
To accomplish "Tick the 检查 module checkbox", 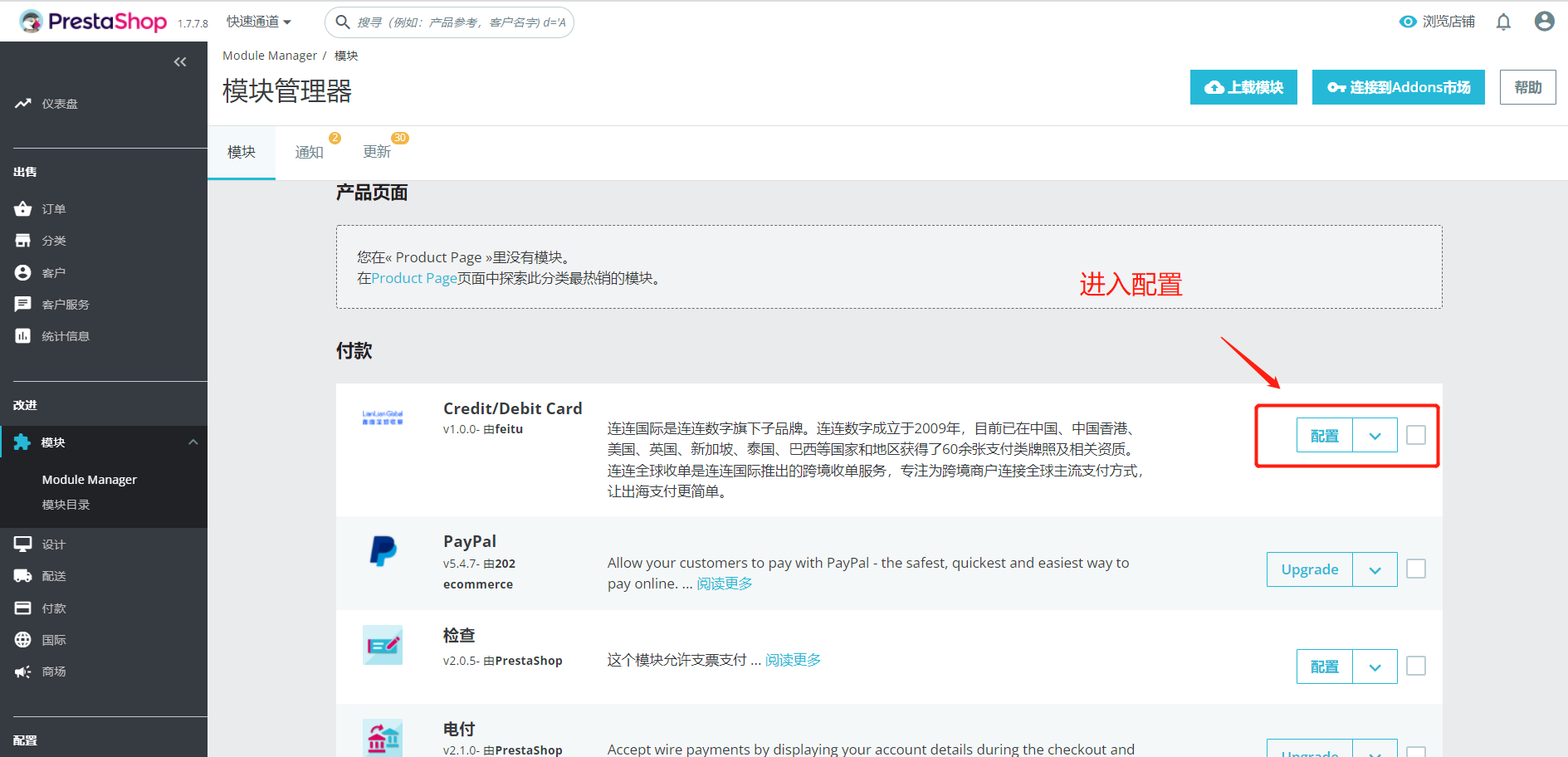I will (1416, 666).
